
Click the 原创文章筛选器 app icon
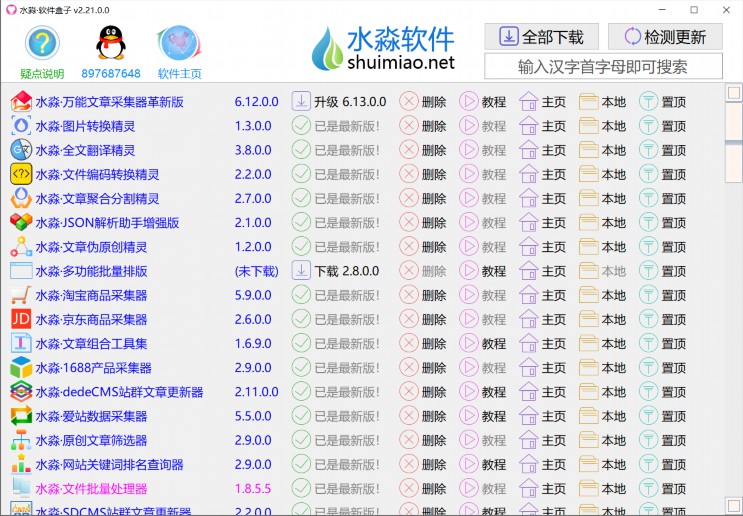21,440
